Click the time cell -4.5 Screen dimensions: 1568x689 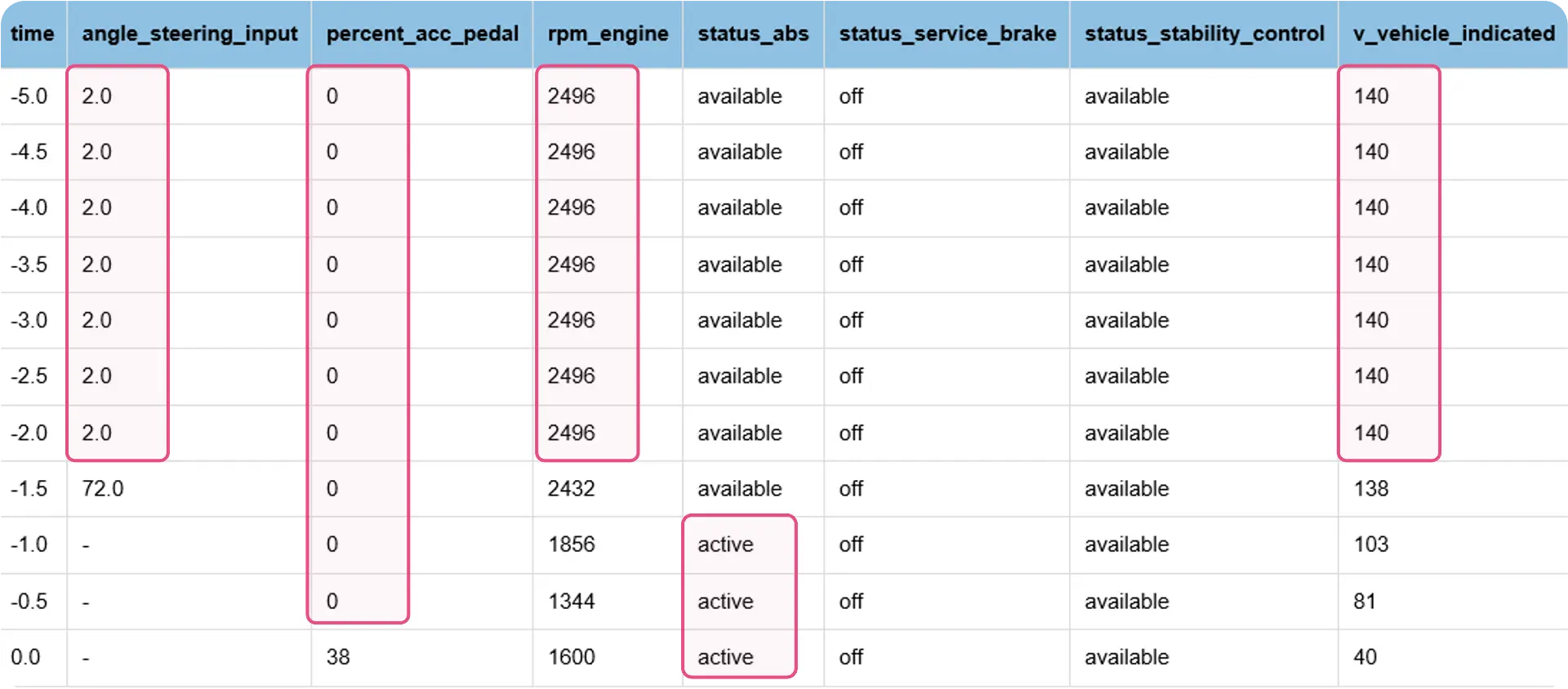29,152
